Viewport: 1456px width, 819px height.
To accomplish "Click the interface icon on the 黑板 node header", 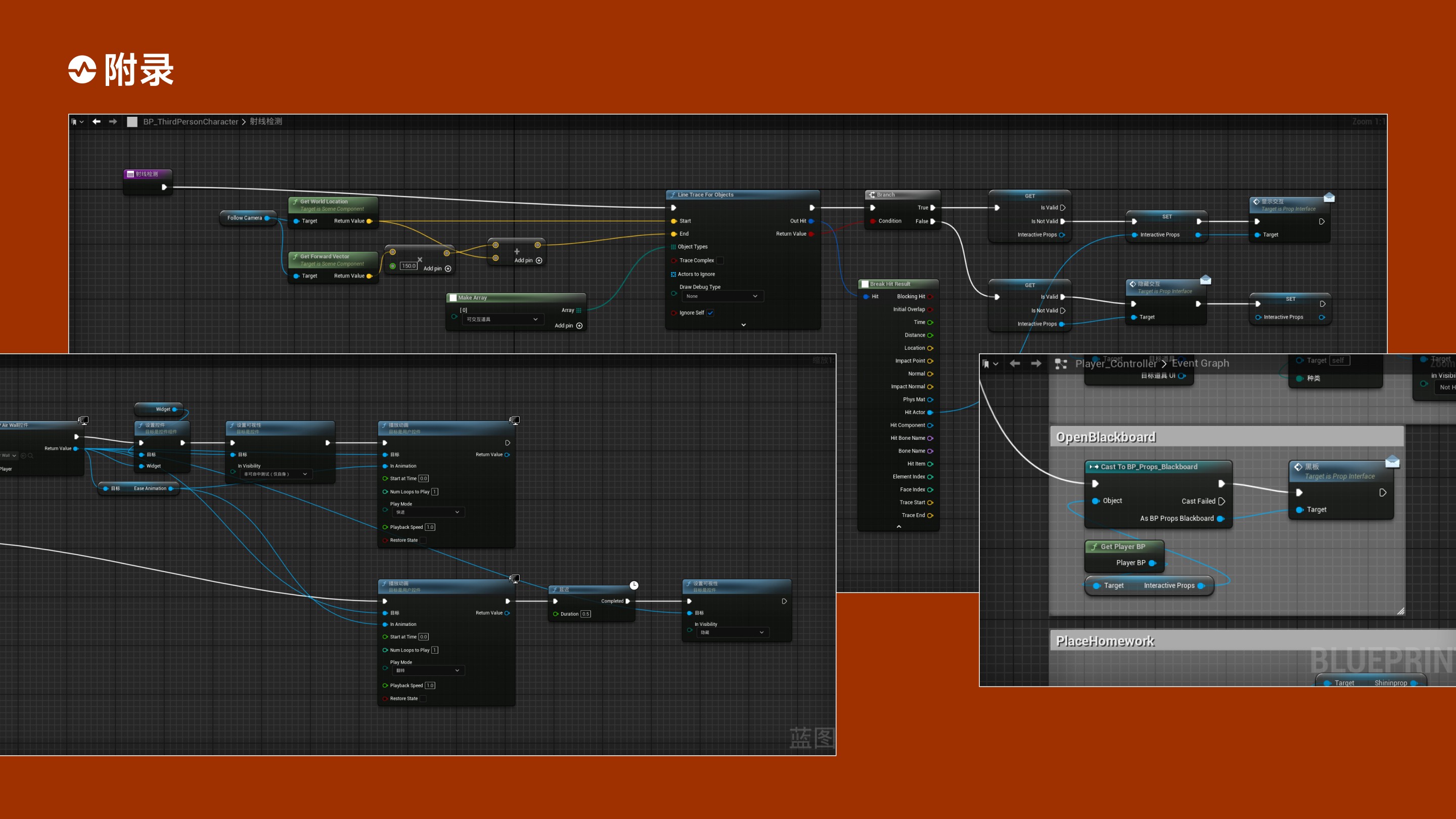I will coord(1298,467).
